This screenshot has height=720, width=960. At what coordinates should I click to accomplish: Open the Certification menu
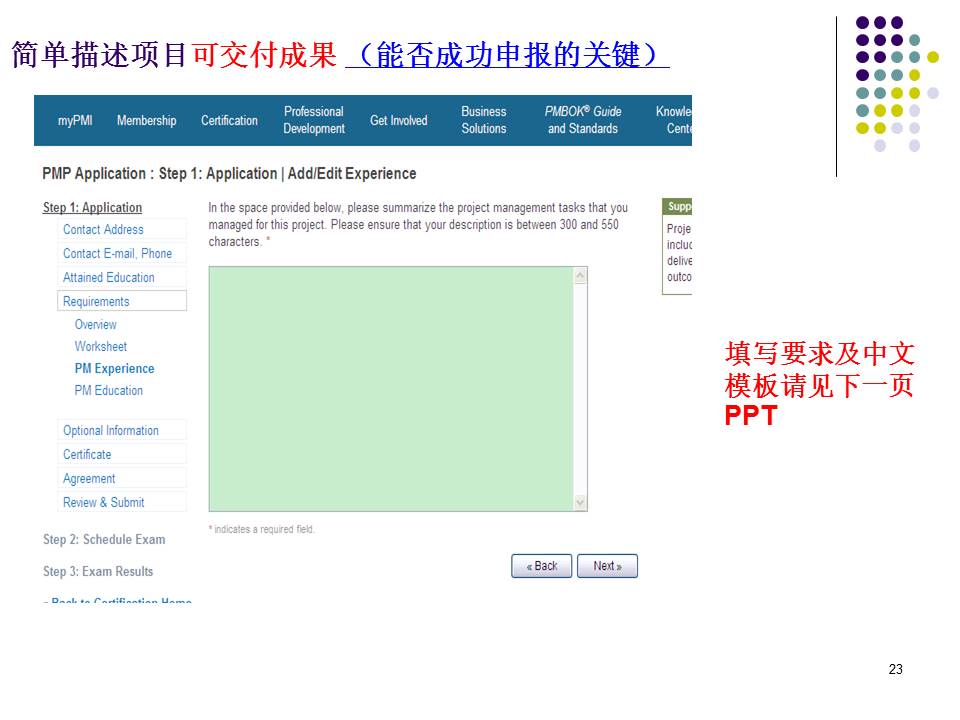point(230,121)
